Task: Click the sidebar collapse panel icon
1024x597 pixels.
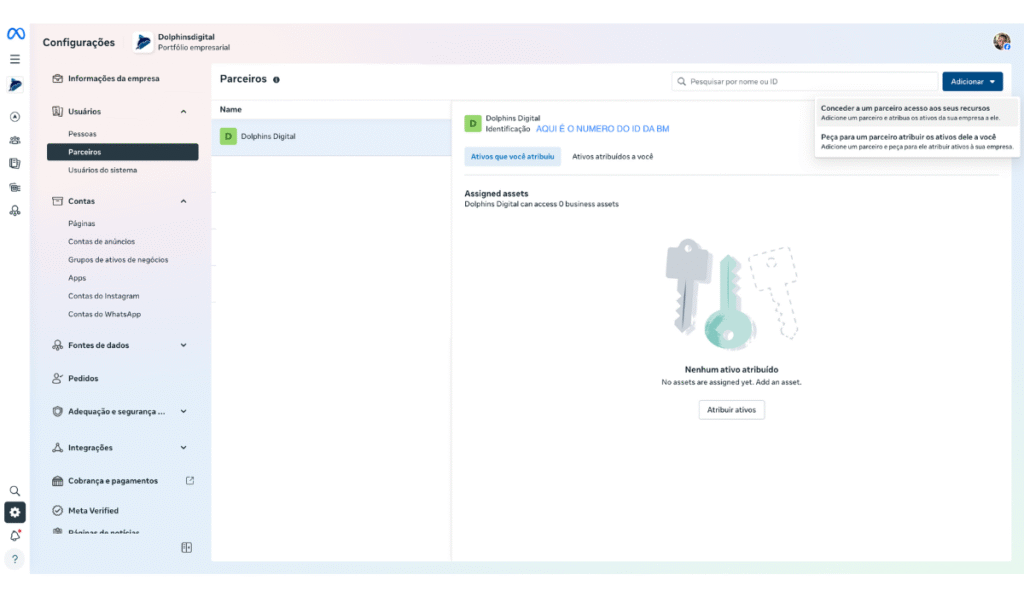Action: 186,547
